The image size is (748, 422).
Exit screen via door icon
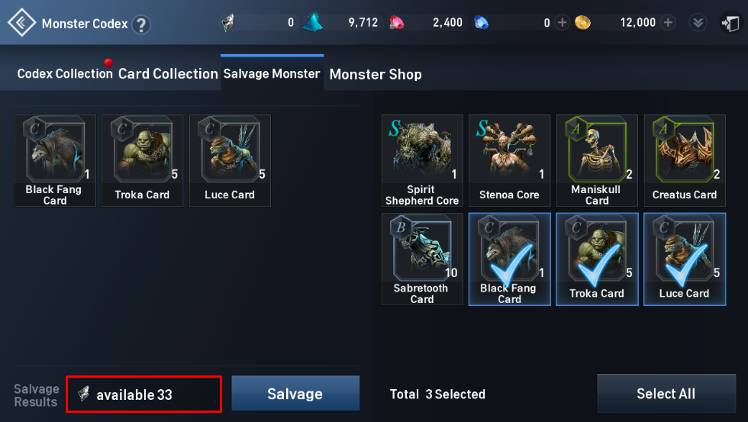[730, 23]
